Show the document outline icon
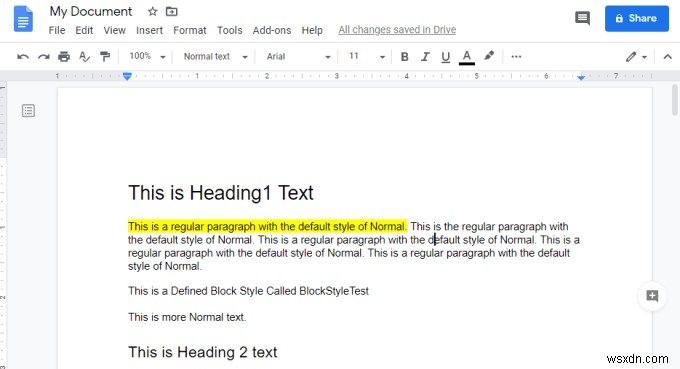680x369 pixels. pos(28,111)
